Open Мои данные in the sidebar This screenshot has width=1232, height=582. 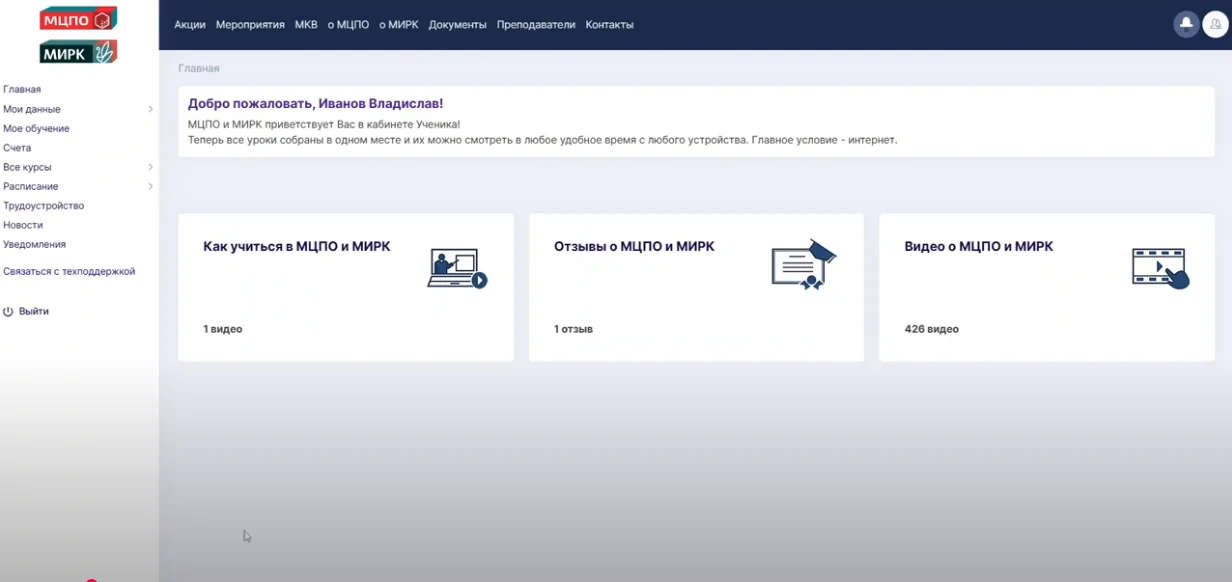click(32, 109)
